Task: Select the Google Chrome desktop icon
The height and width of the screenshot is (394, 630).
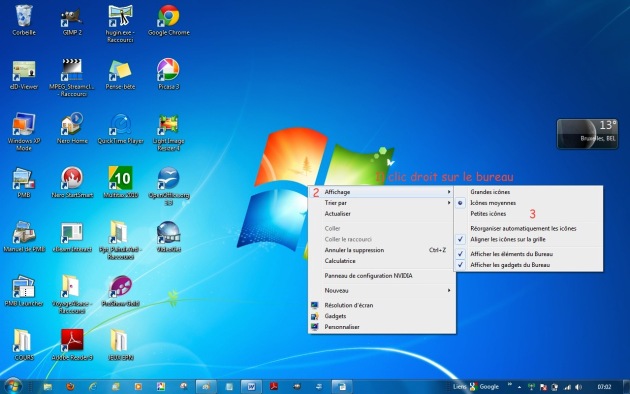Action: [168, 20]
